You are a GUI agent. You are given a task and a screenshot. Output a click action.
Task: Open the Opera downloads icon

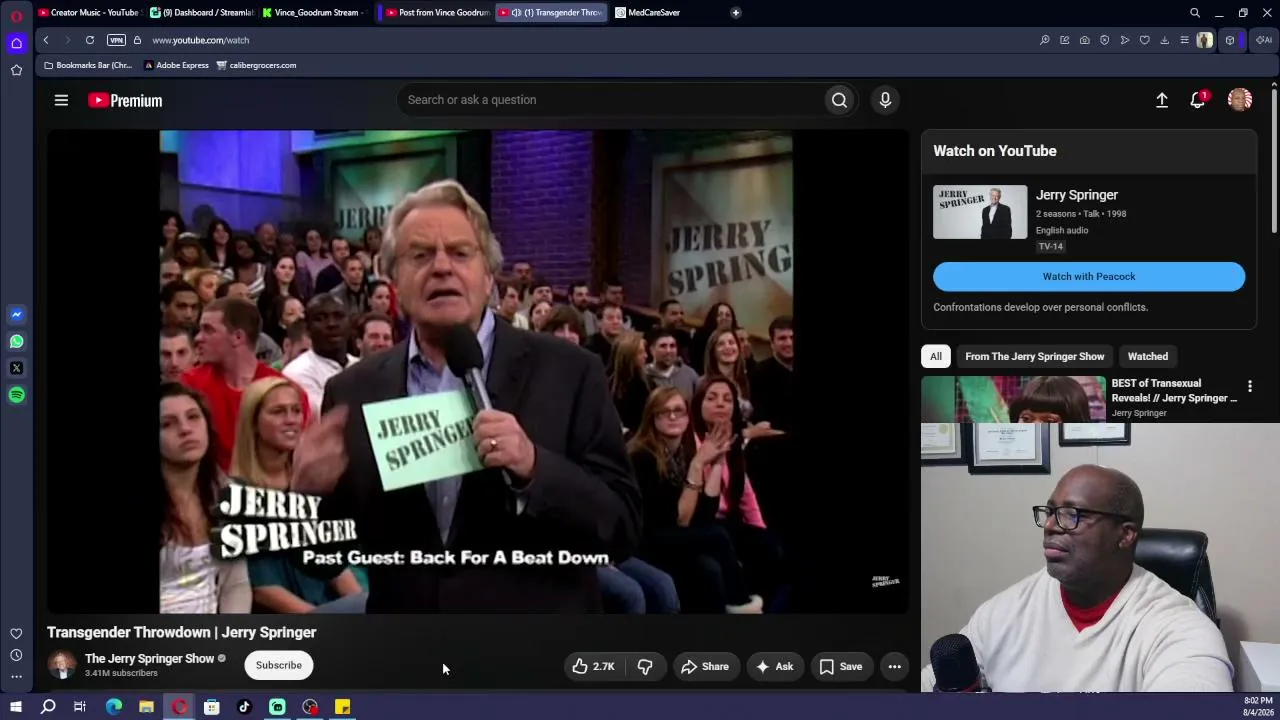[x=1165, y=40]
